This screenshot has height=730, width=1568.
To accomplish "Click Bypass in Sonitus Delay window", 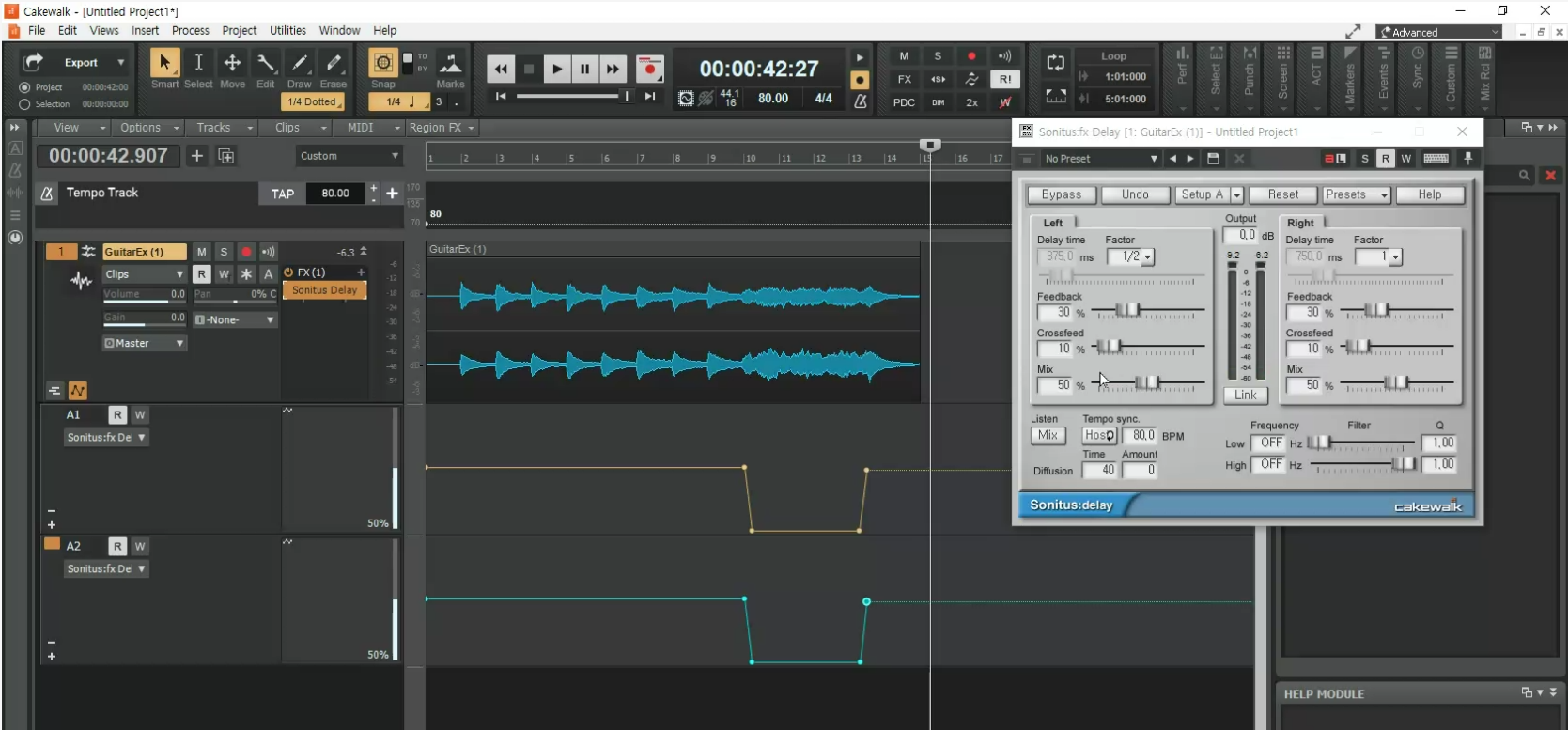I will tap(1062, 194).
